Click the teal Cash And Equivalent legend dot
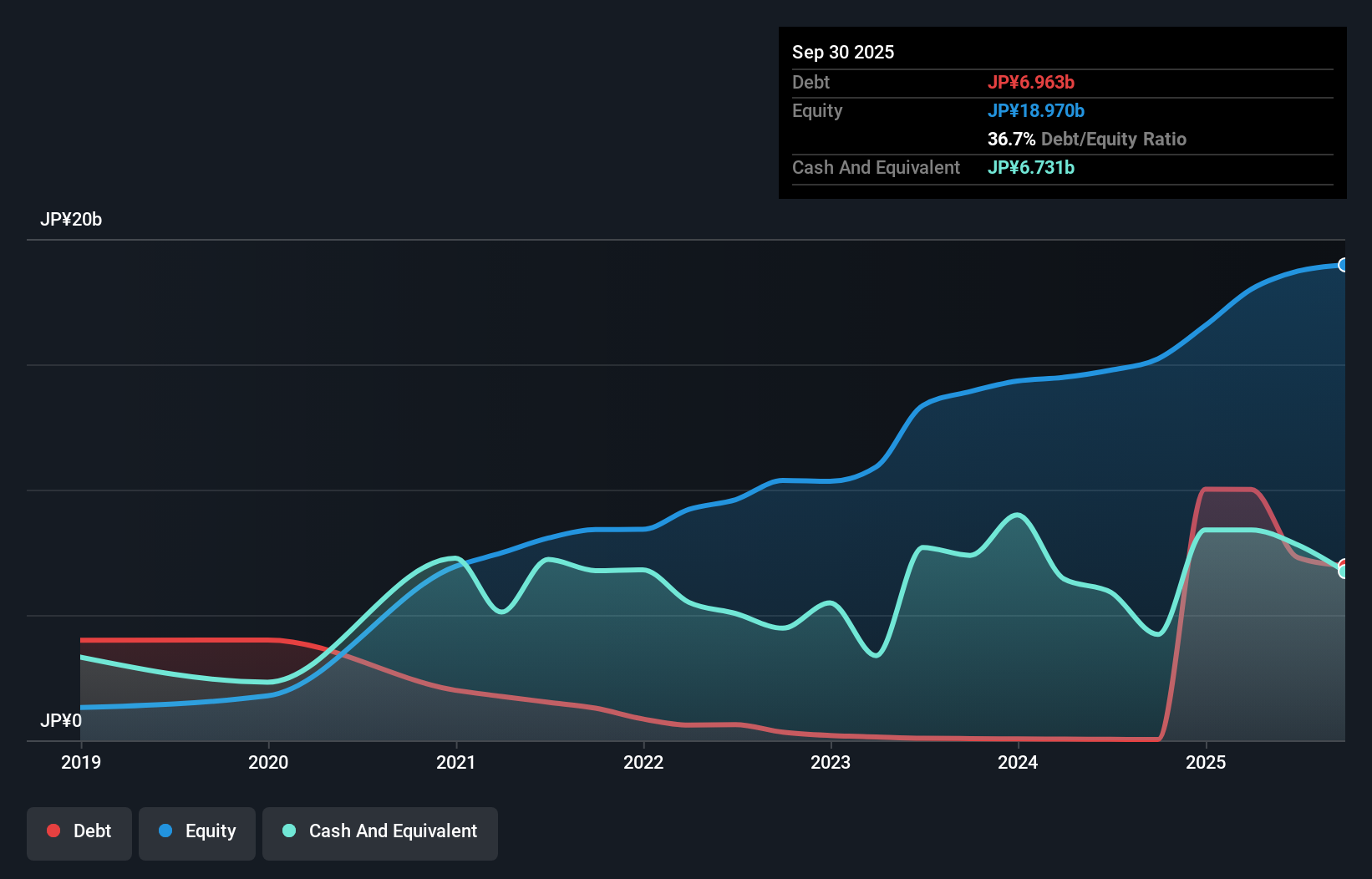This screenshot has width=1372, height=879. click(x=287, y=831)
